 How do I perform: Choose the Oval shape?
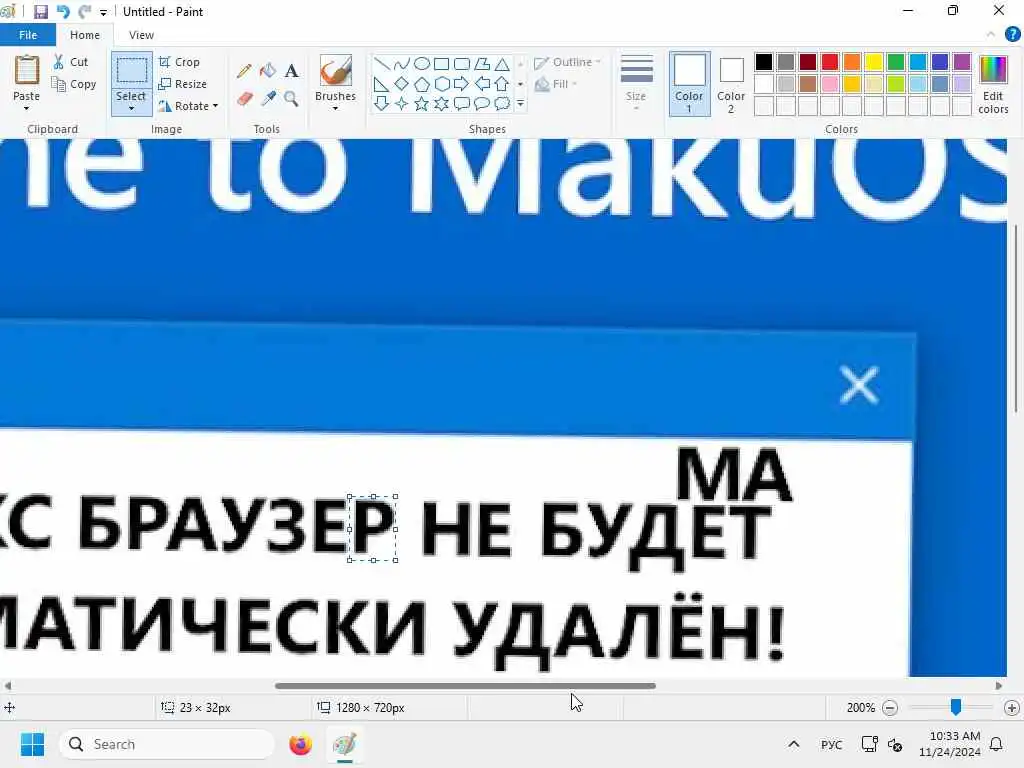(x=422, y=64)
